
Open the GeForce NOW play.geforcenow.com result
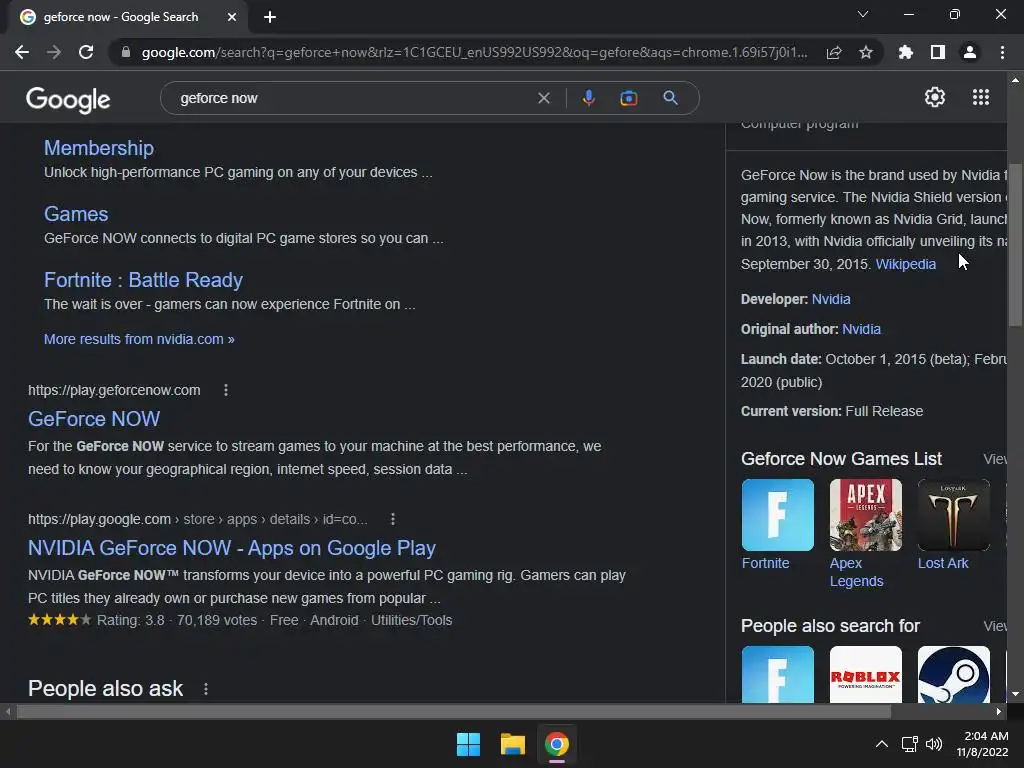point(94,419)
